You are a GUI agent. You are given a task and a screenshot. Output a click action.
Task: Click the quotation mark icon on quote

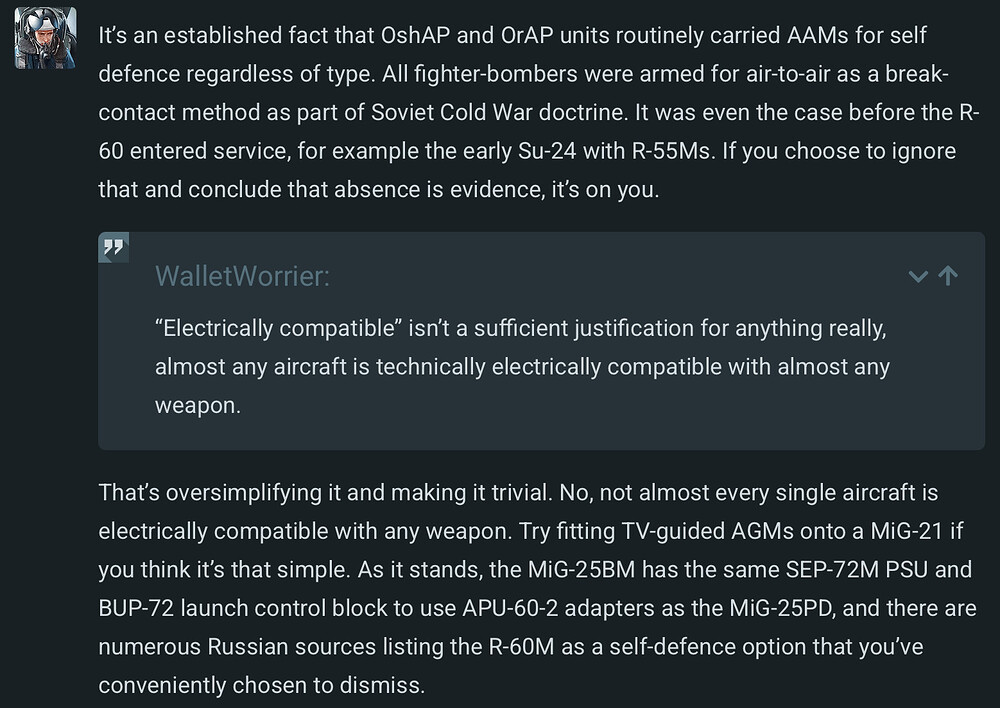pyautogui.click(x=112, y=248)
